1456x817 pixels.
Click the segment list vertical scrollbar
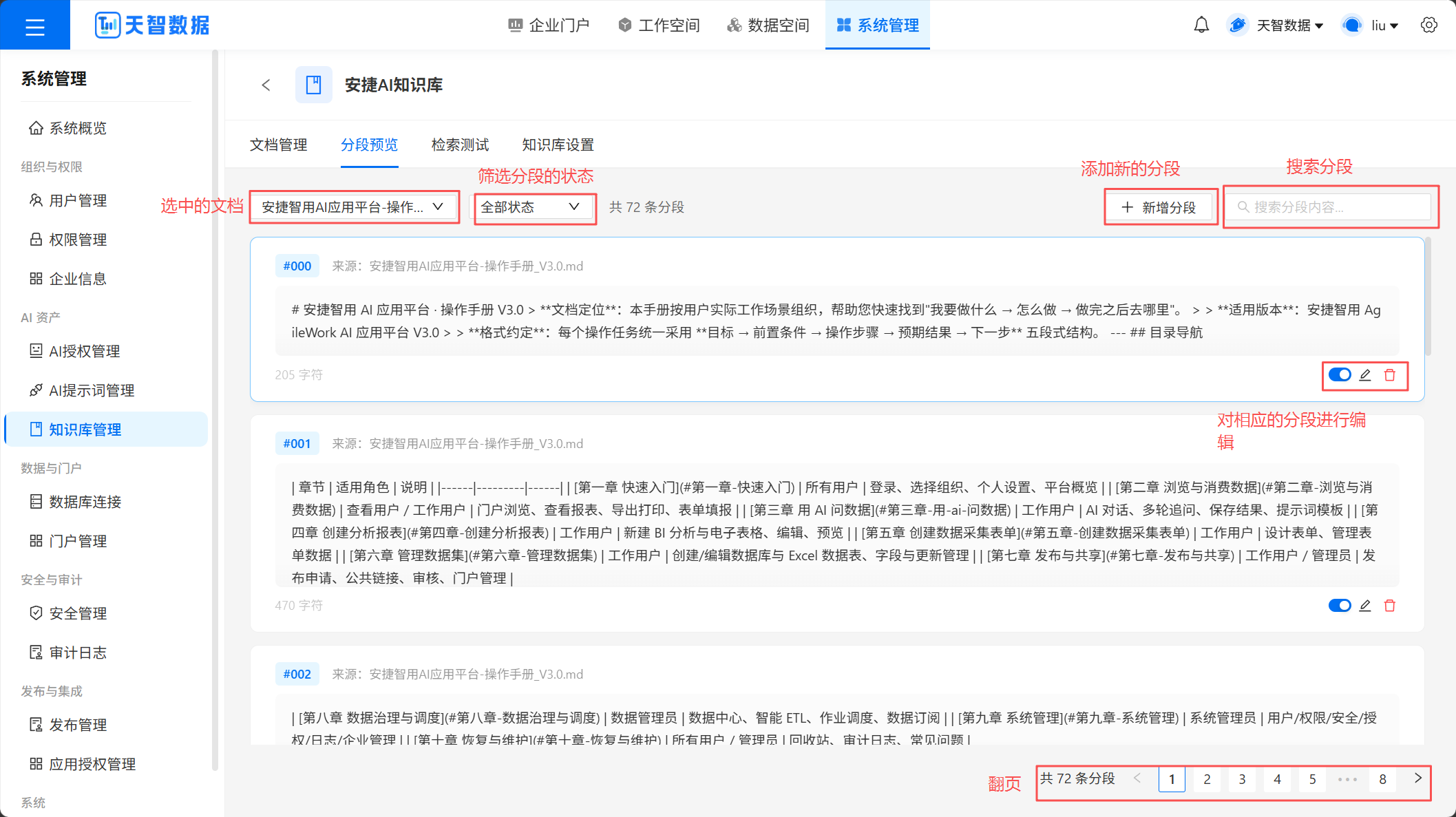point(1428,296)
